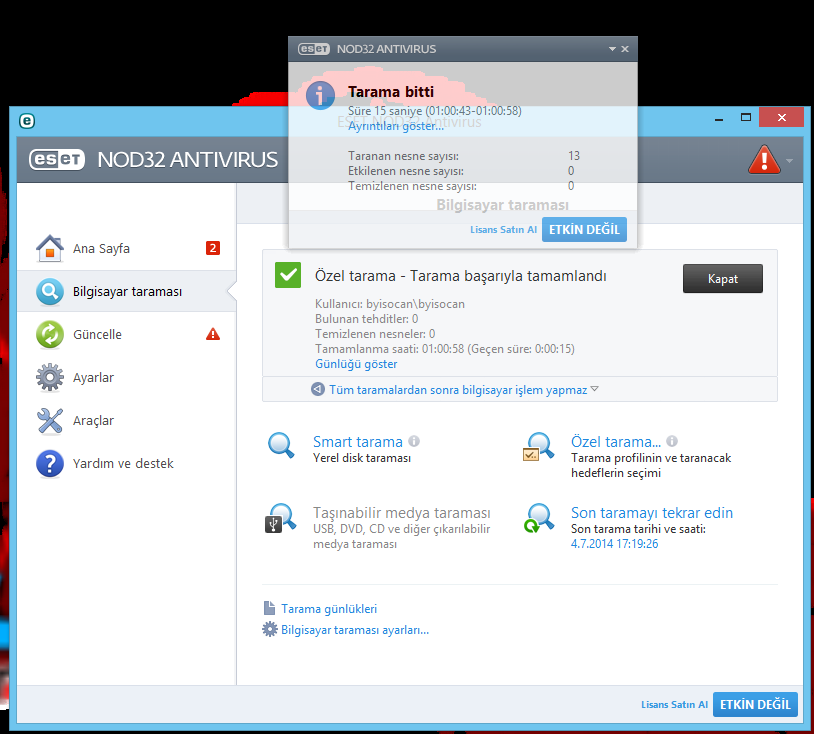The image size is (814, 734).
Task: Click the green Güncelle update icon
Action: (50, 334)
